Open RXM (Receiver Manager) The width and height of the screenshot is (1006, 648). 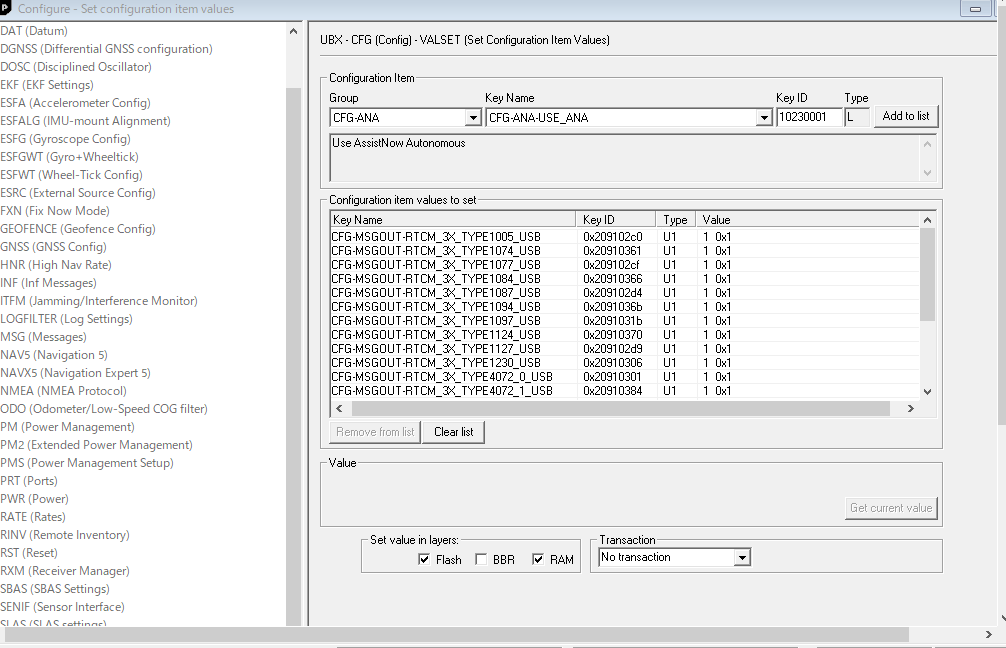65,570
